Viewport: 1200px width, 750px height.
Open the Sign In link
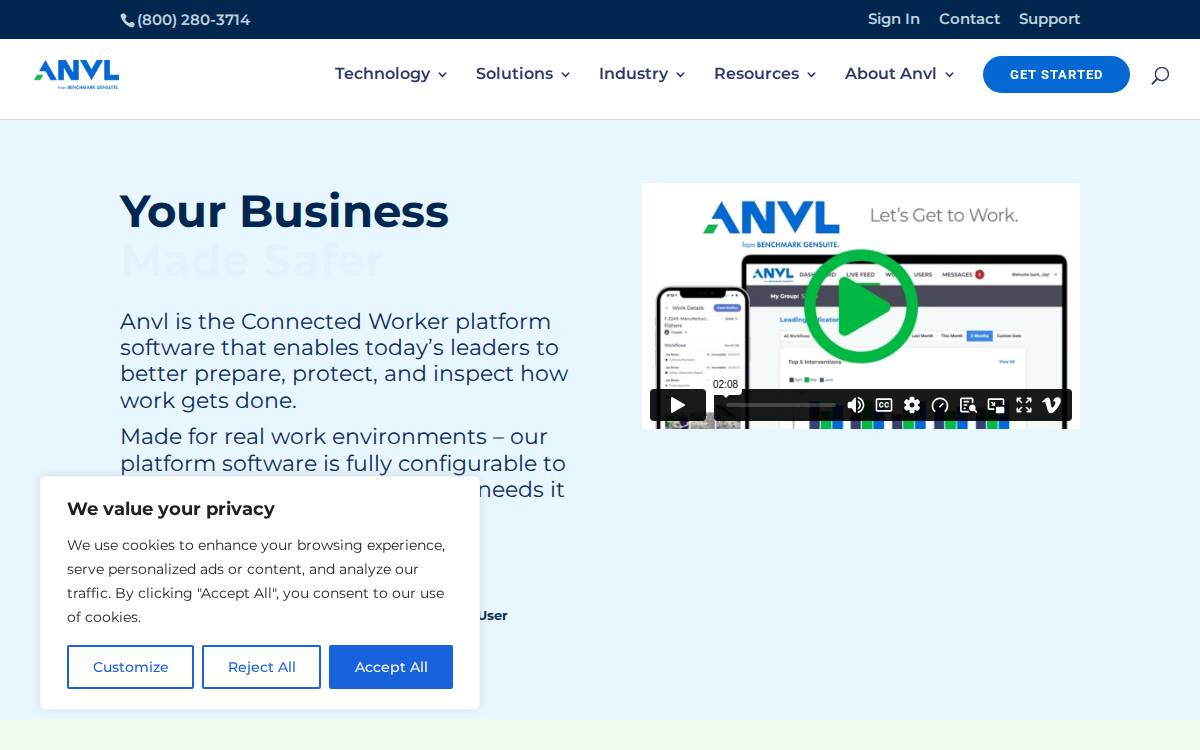tap(894, 19)
